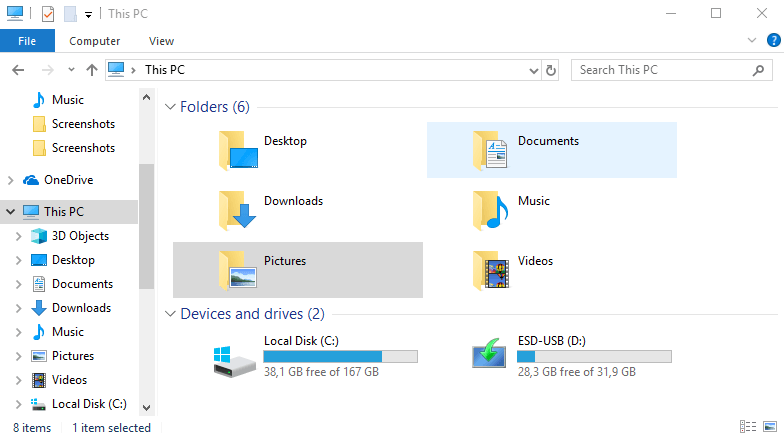Go up one level with the up arrow

[x=92, y=70]
